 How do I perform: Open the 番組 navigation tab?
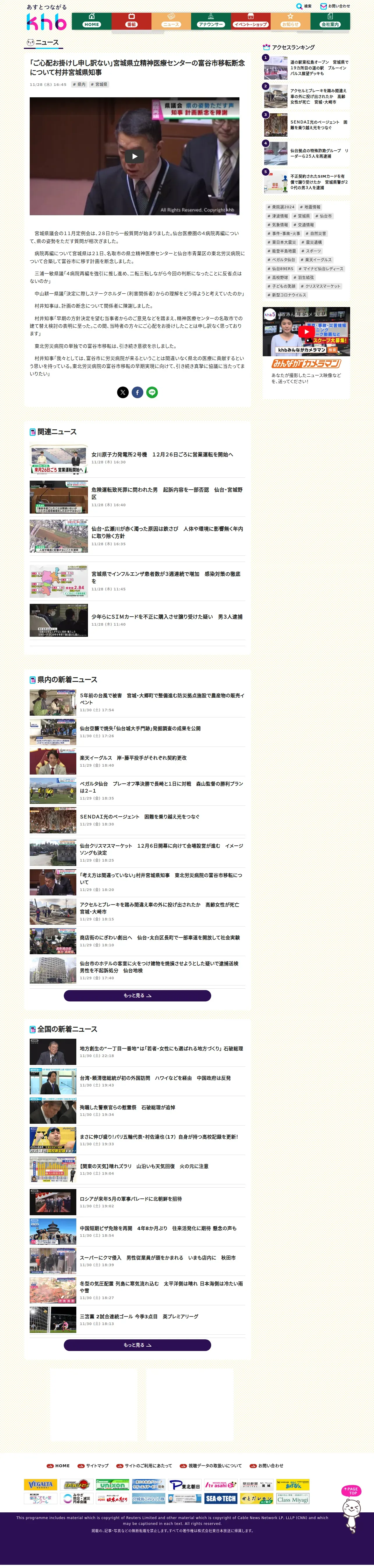(131, 21)
